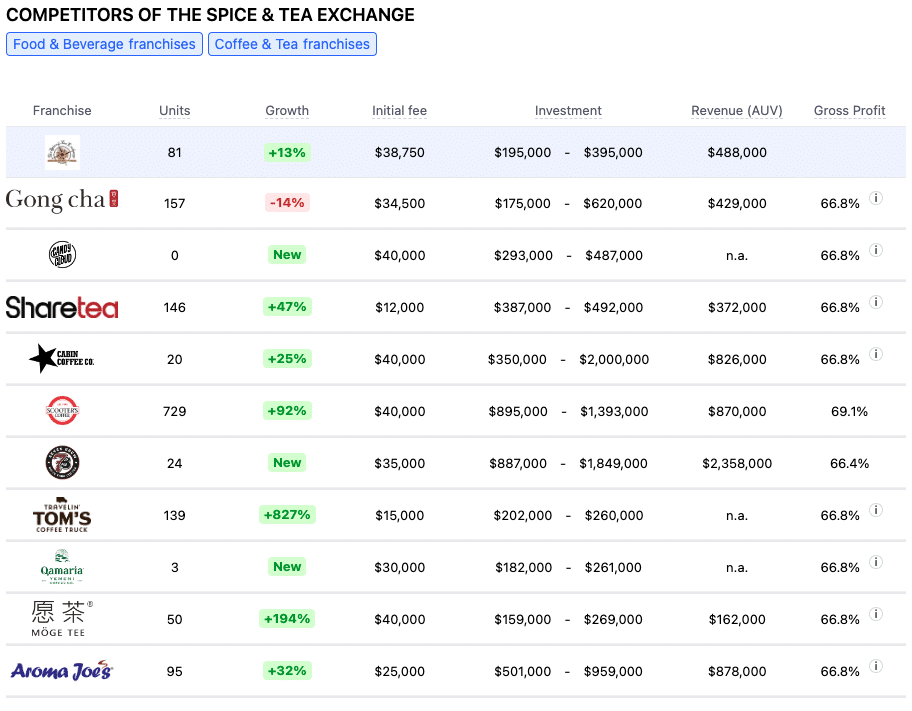Open the Aroma Joe's franchise logo

point(62,670)
